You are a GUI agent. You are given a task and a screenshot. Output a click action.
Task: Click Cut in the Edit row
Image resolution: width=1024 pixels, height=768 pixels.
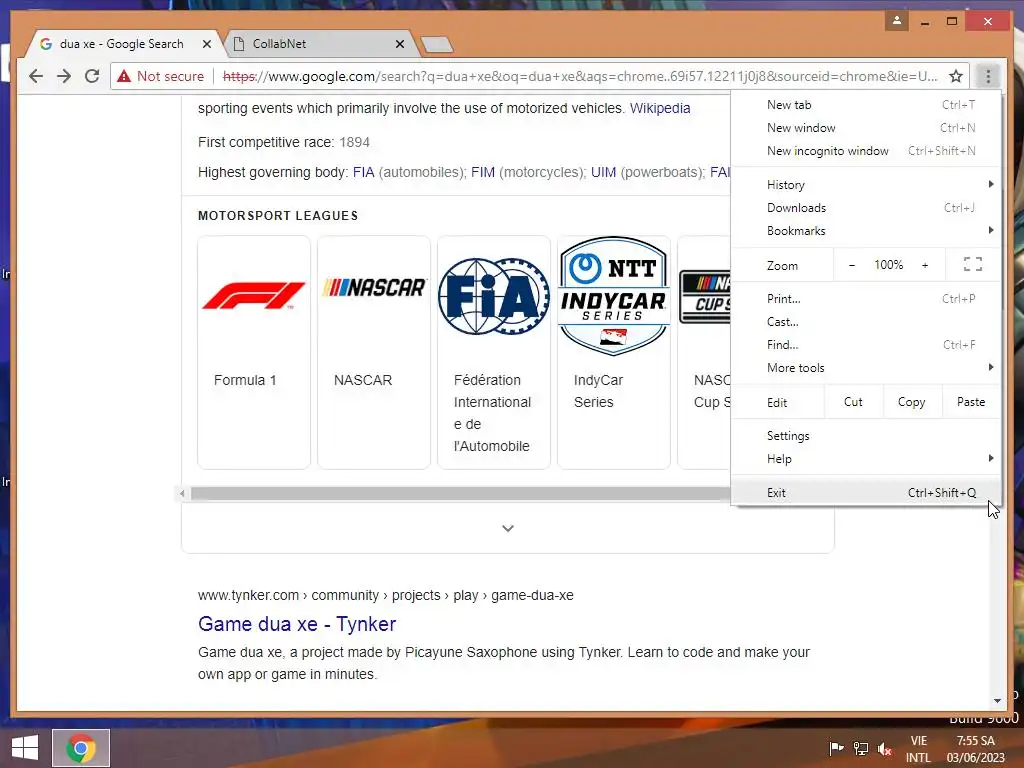pyautogui.click(x=853, y=402)
